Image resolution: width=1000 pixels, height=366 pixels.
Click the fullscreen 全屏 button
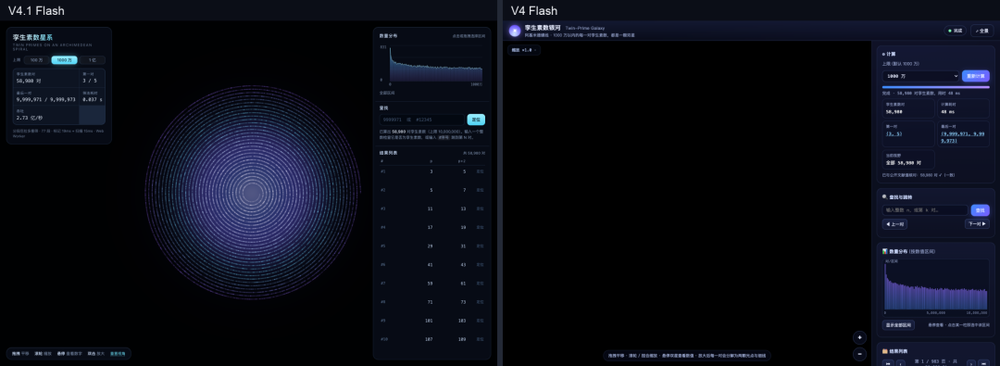tap(982, 31)
